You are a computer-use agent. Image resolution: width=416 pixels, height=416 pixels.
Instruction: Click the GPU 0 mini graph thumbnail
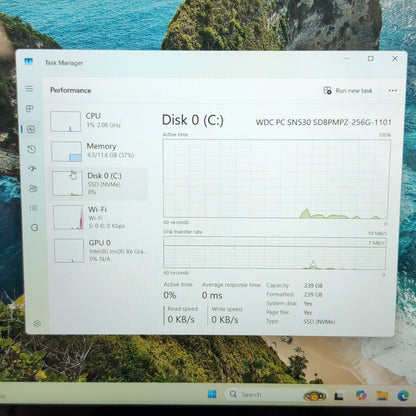69,251
